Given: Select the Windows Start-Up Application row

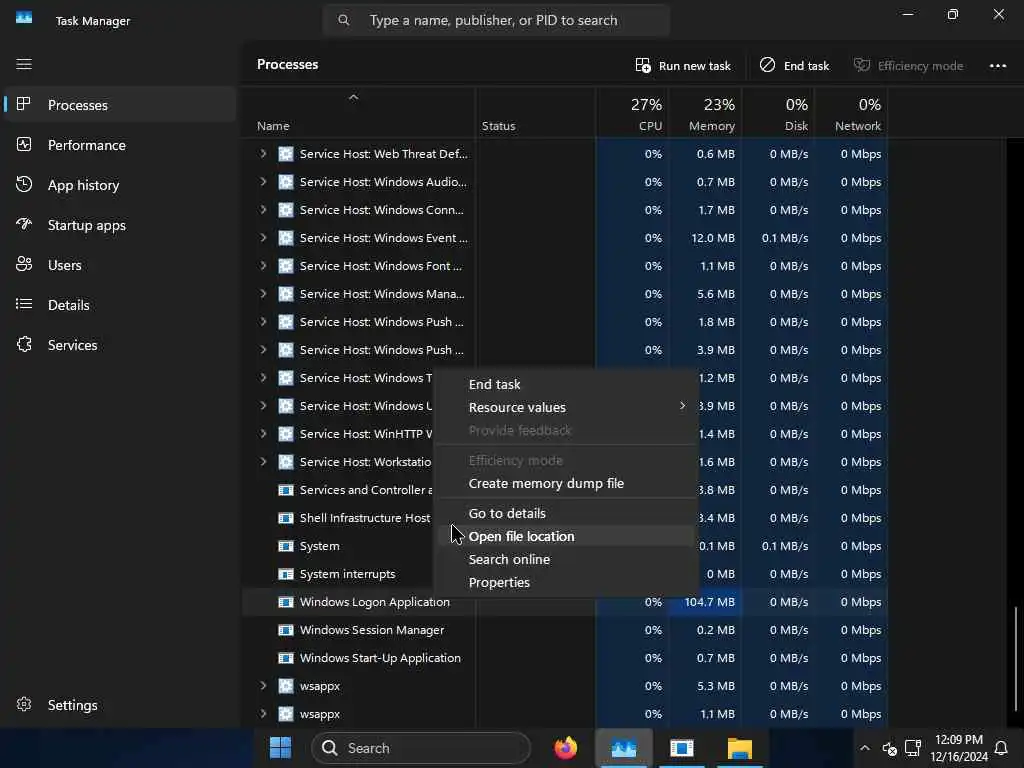Looking at the screenshot, I should (564, 658).
